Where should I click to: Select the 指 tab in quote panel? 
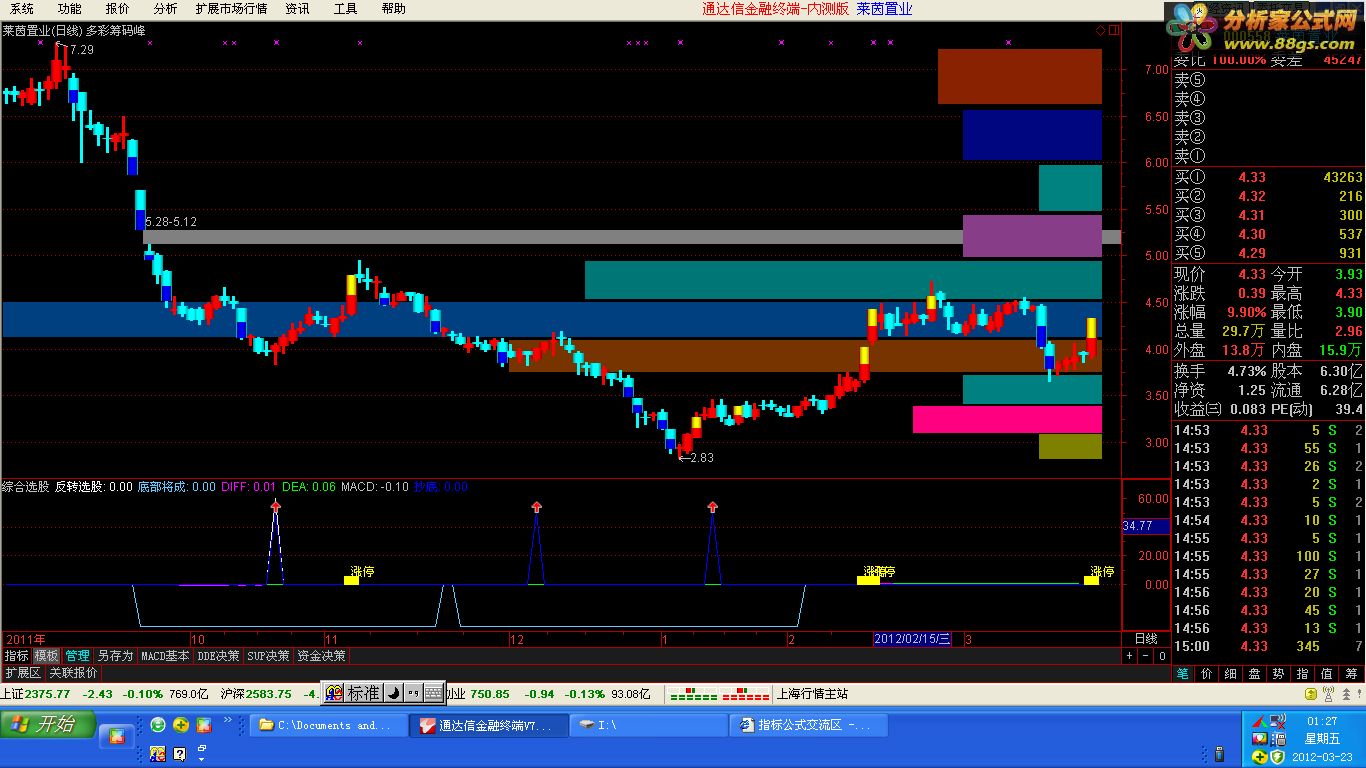point(1303,674)
